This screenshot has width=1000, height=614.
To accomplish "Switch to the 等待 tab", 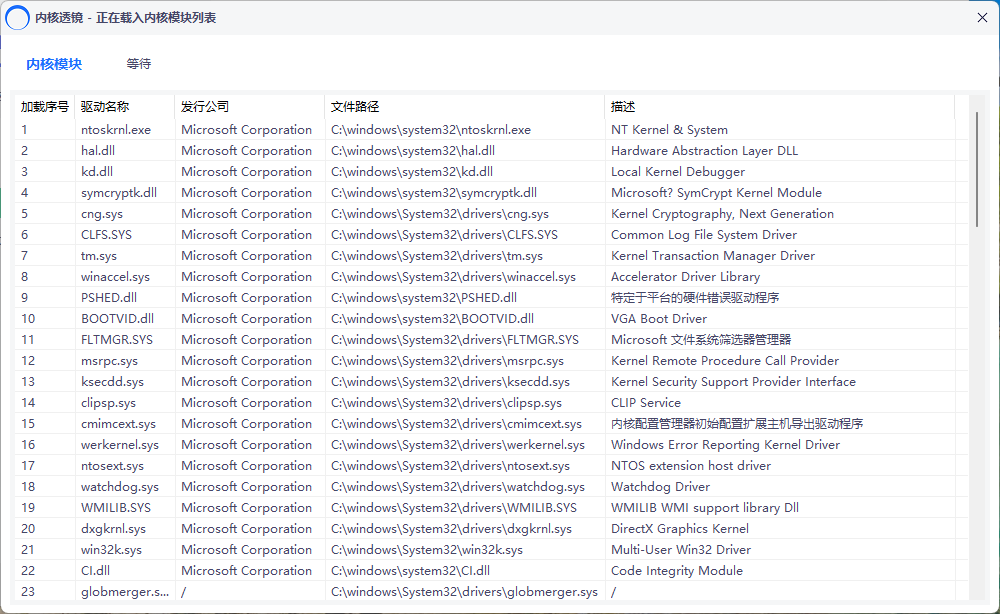I will 138,63.
